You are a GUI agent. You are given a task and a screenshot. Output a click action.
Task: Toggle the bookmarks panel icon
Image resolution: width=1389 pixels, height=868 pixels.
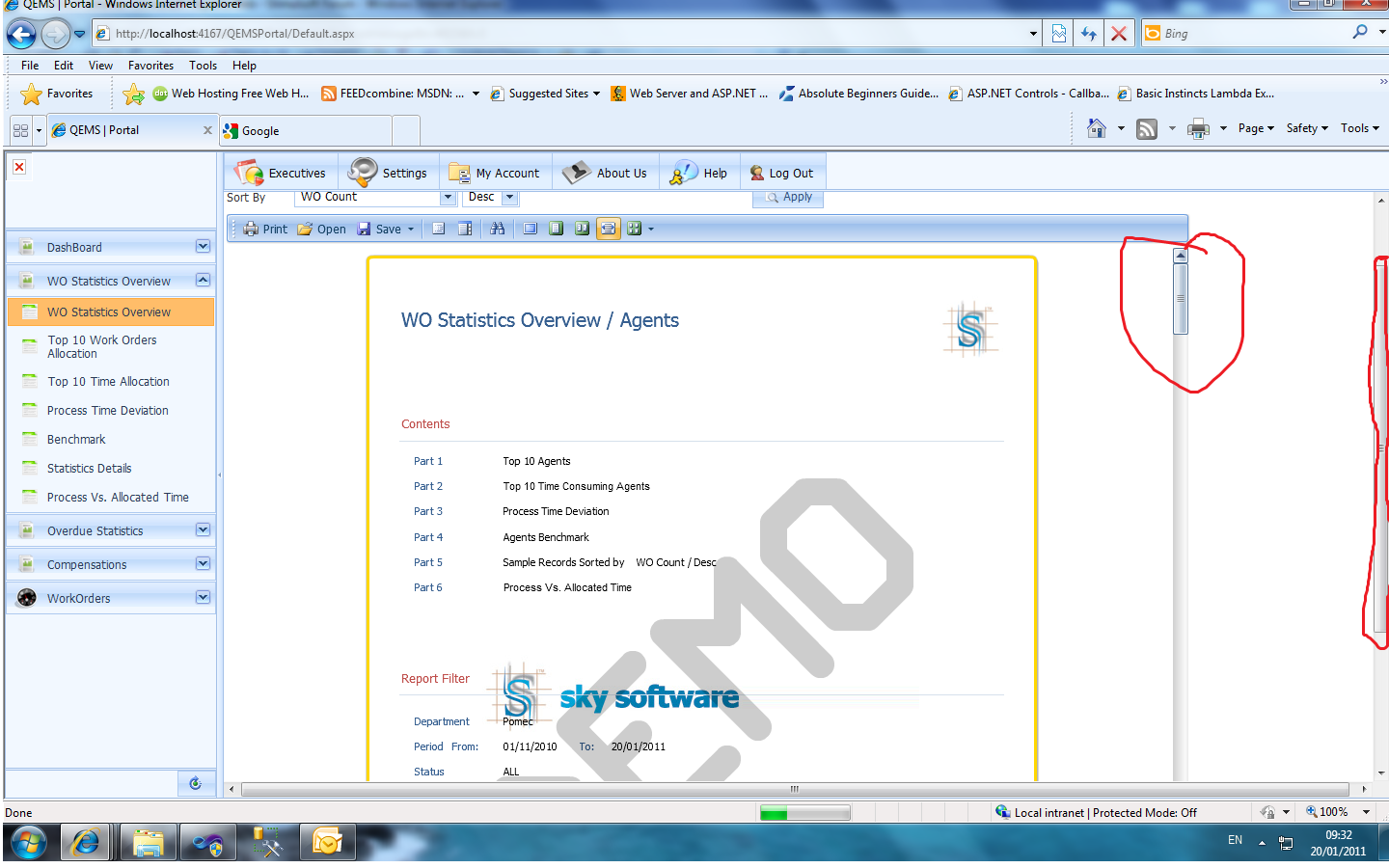(439, 229)
